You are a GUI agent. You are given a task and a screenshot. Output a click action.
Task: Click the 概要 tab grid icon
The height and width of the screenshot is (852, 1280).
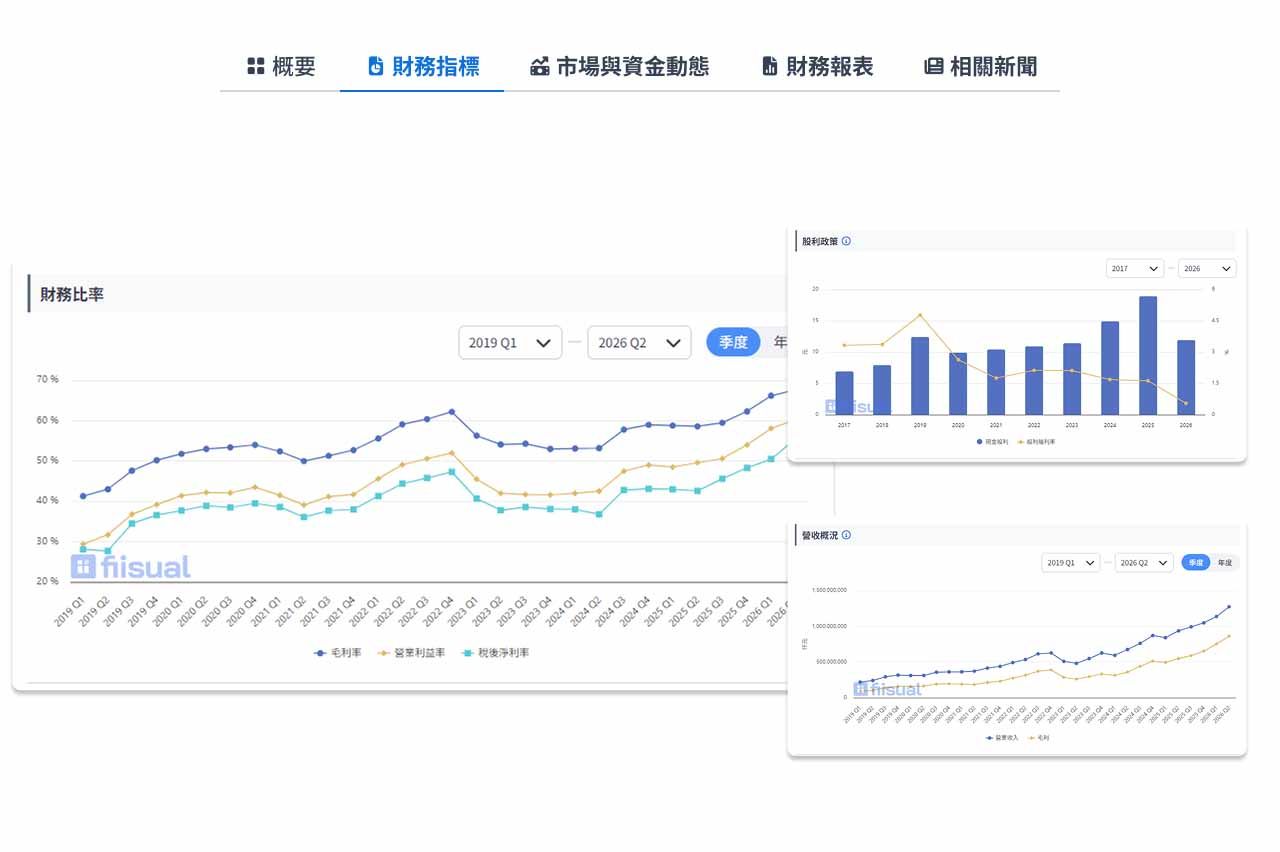(x=255, y=66)
